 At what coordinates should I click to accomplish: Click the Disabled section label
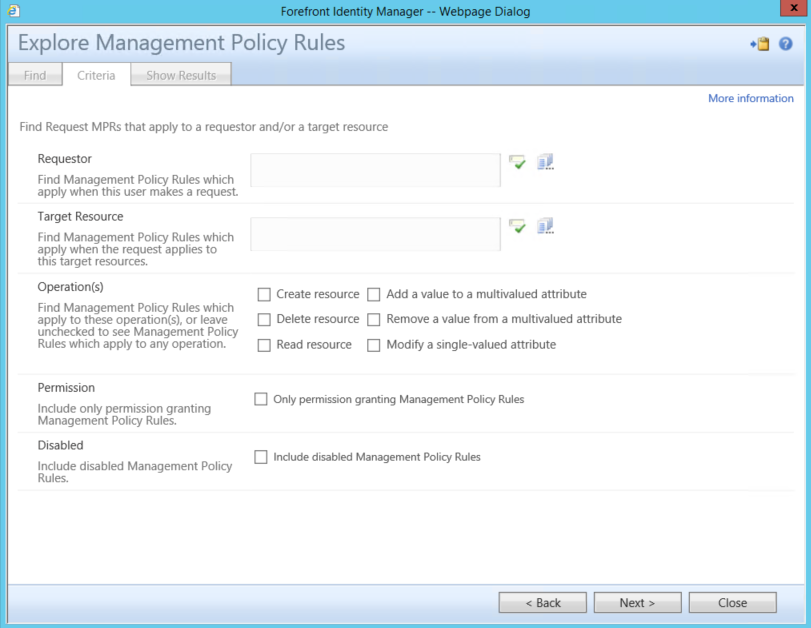click(61, 445)
